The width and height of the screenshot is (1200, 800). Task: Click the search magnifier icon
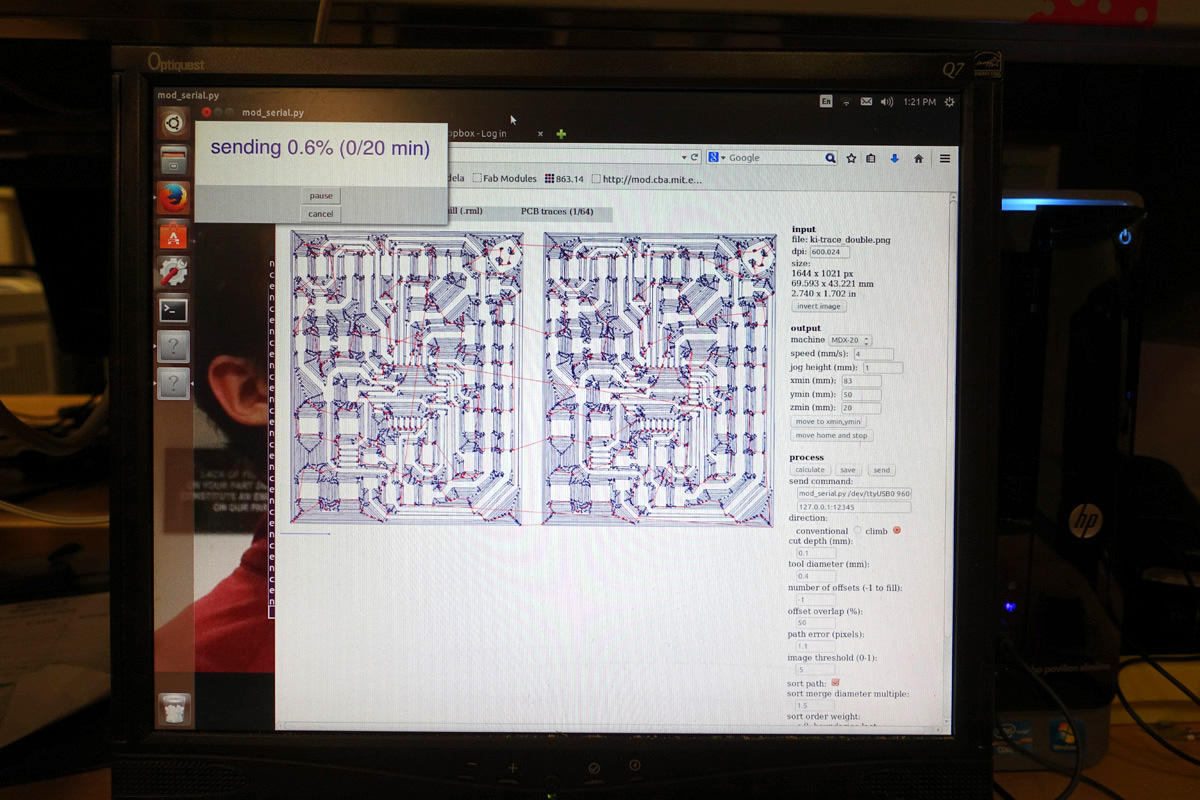[830, 158]
